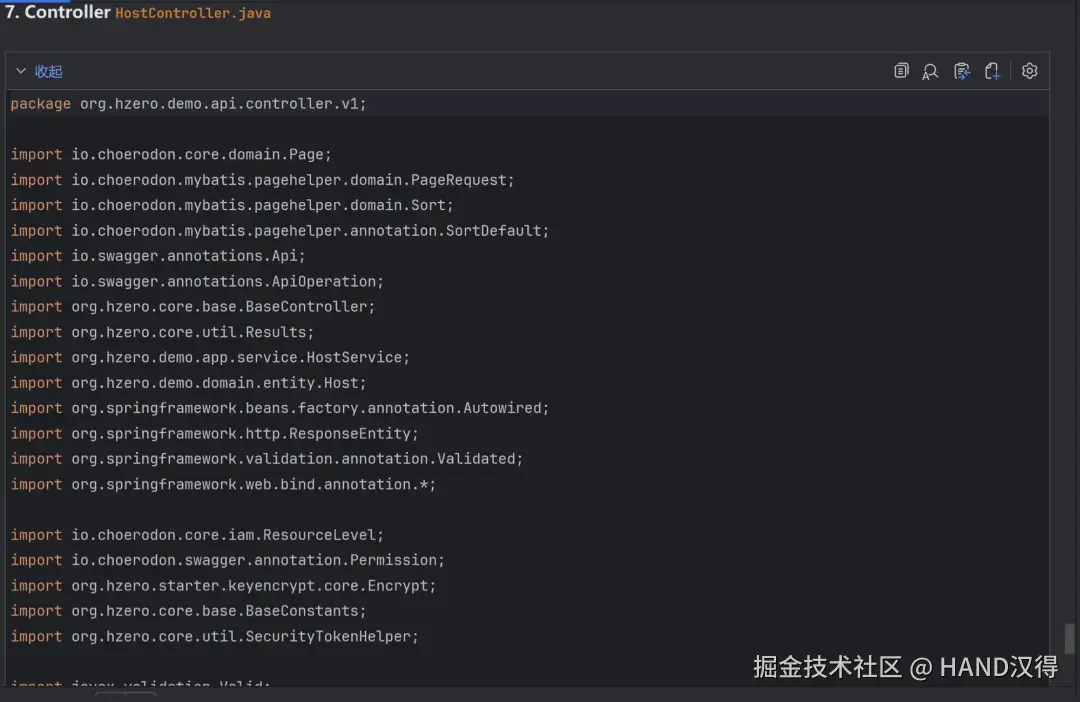Click the PageRequest import line
Viewport: 1080px width, 702px height.
[262, 180]
